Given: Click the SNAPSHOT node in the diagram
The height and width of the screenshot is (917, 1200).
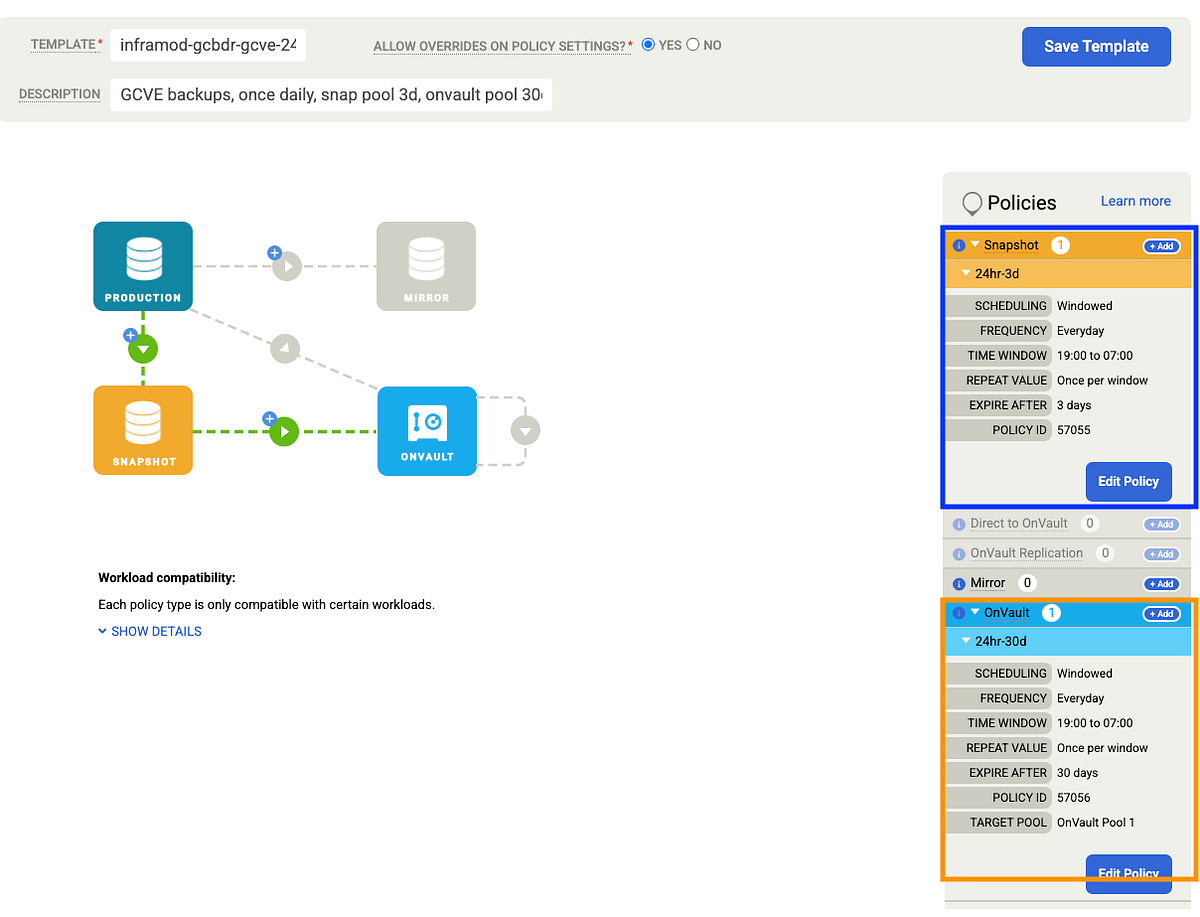Looking at the screenshot, I should (x=143, y=430).
